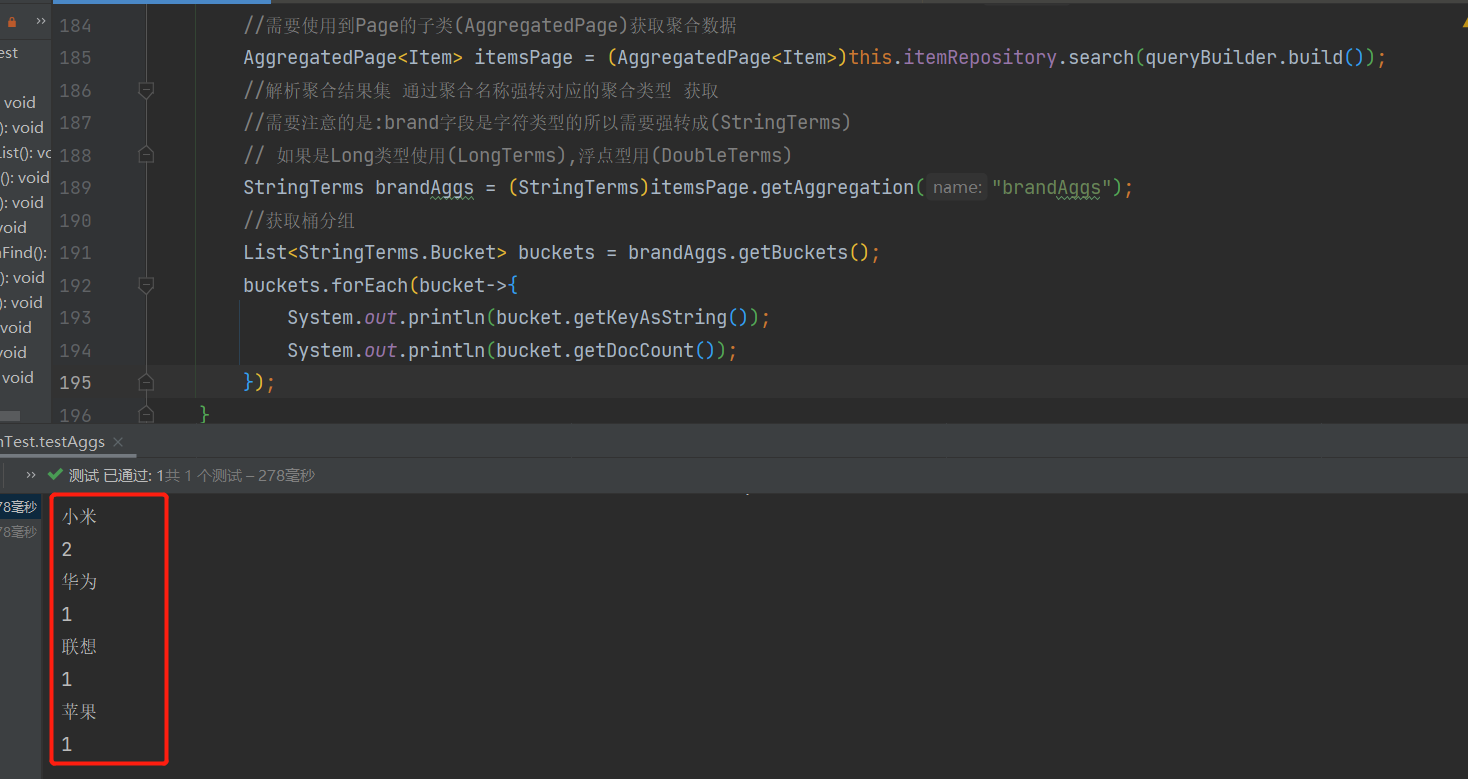Click line number 191 in the gutter

click(x=75, y=253)
